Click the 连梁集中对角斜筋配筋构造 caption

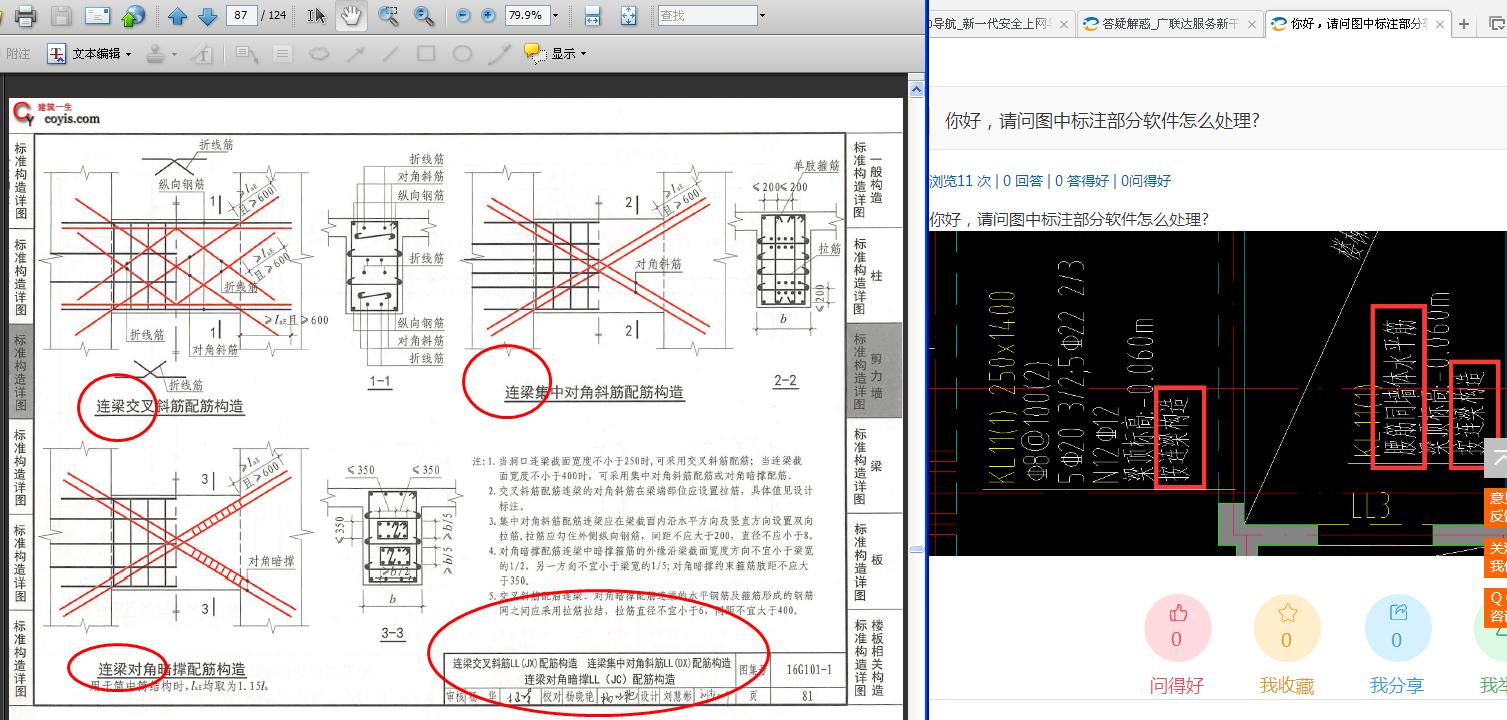[594, 393]
